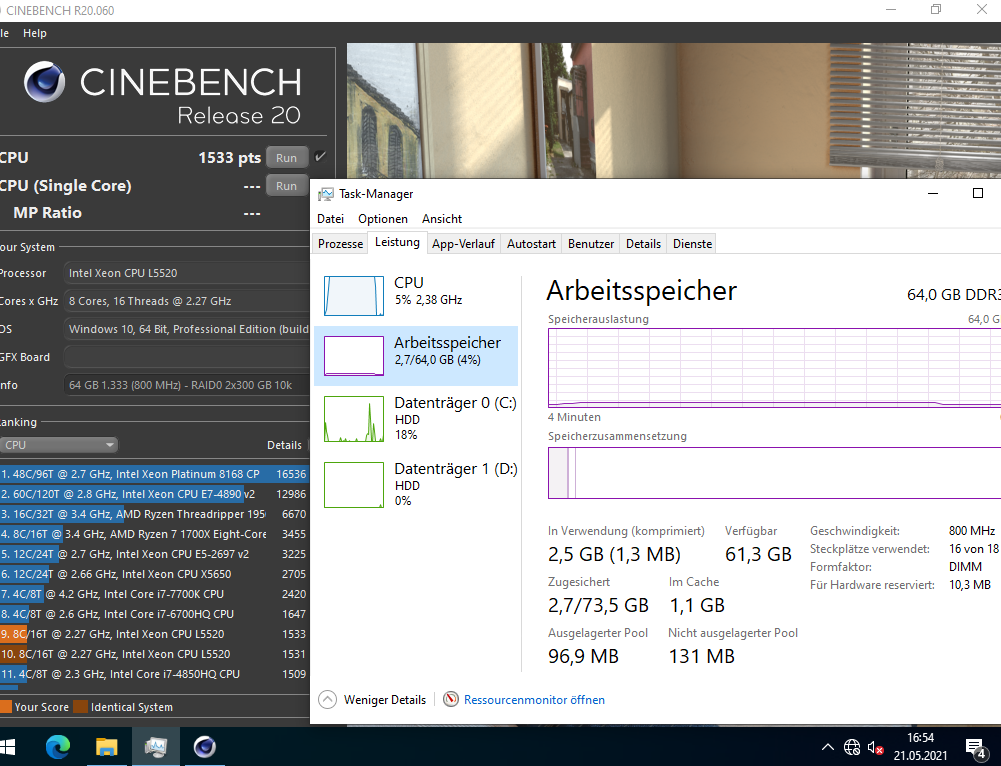The height and width of the screenshot is (766, 1001).
Task: Open the Cinebench Help menu
Action: click(x=34, y=33)
